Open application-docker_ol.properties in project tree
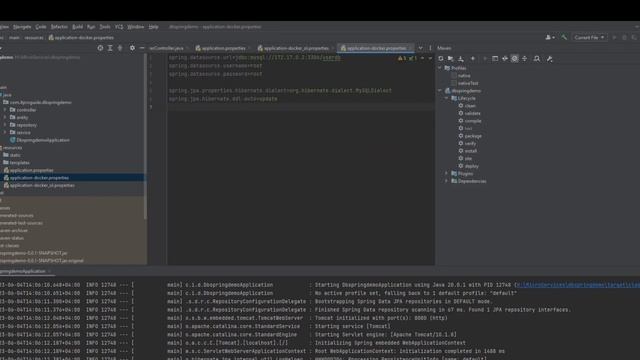640x360 pixels. 39,185
